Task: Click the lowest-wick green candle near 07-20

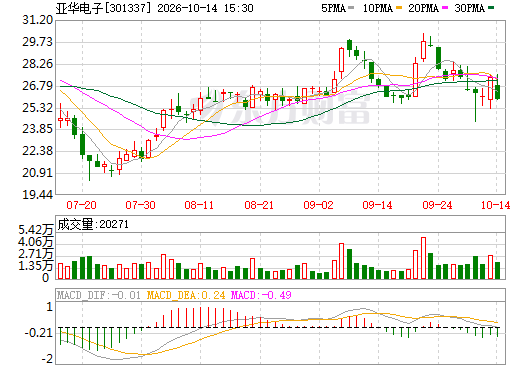Action: pyautogui.click(x=89, y=168)
